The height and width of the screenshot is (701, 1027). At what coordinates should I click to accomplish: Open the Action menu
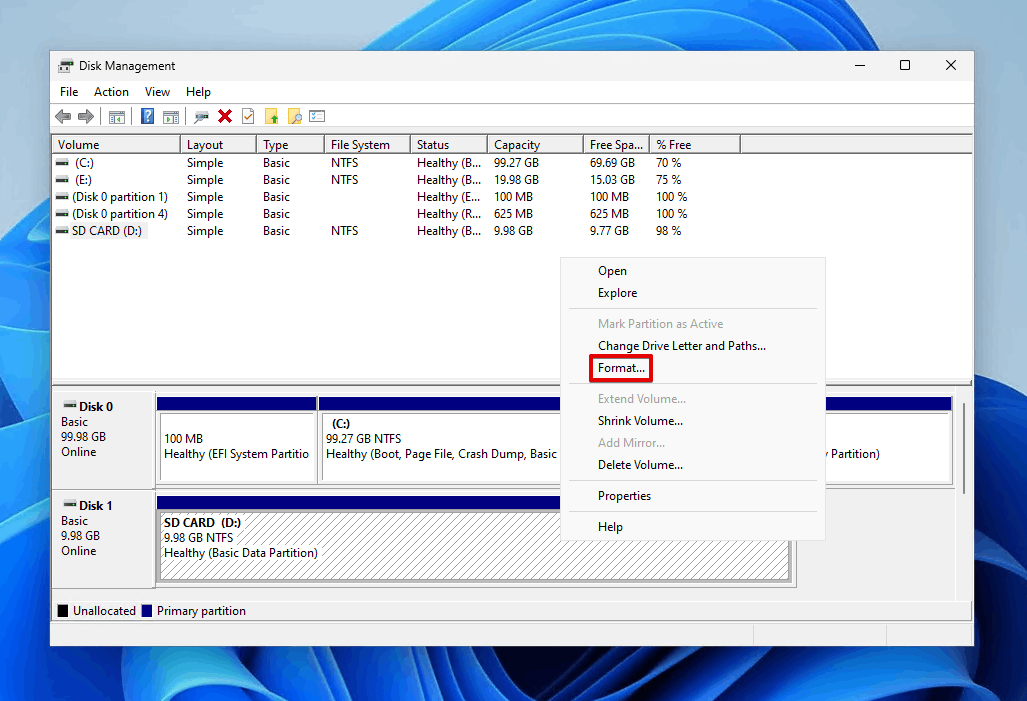(x=111, y=91)
